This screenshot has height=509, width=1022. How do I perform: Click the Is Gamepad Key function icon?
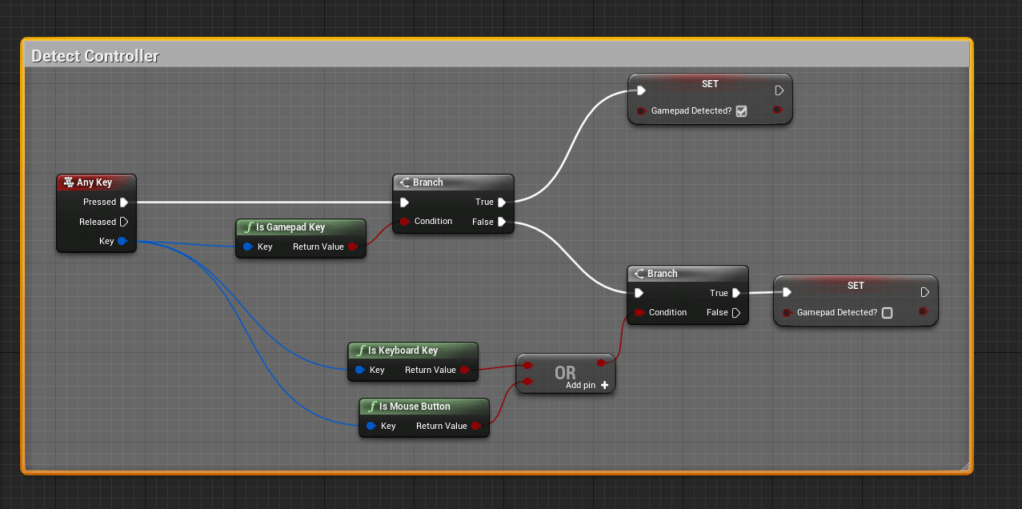(248, 228)
